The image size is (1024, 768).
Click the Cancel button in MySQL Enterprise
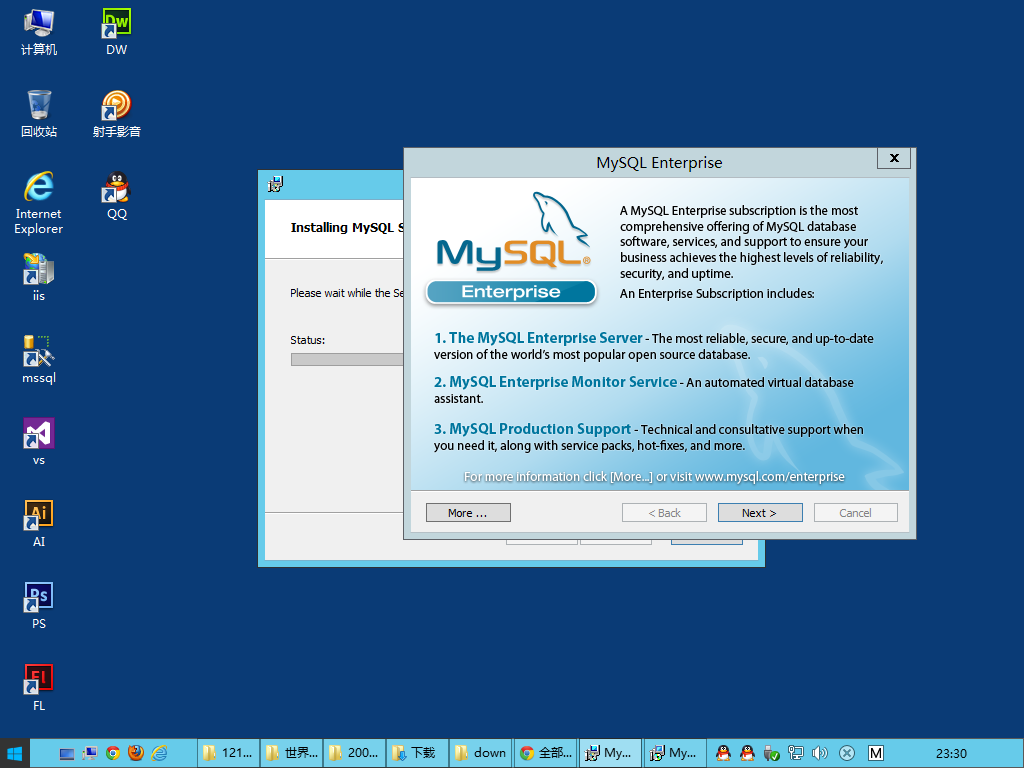(856, 513)
